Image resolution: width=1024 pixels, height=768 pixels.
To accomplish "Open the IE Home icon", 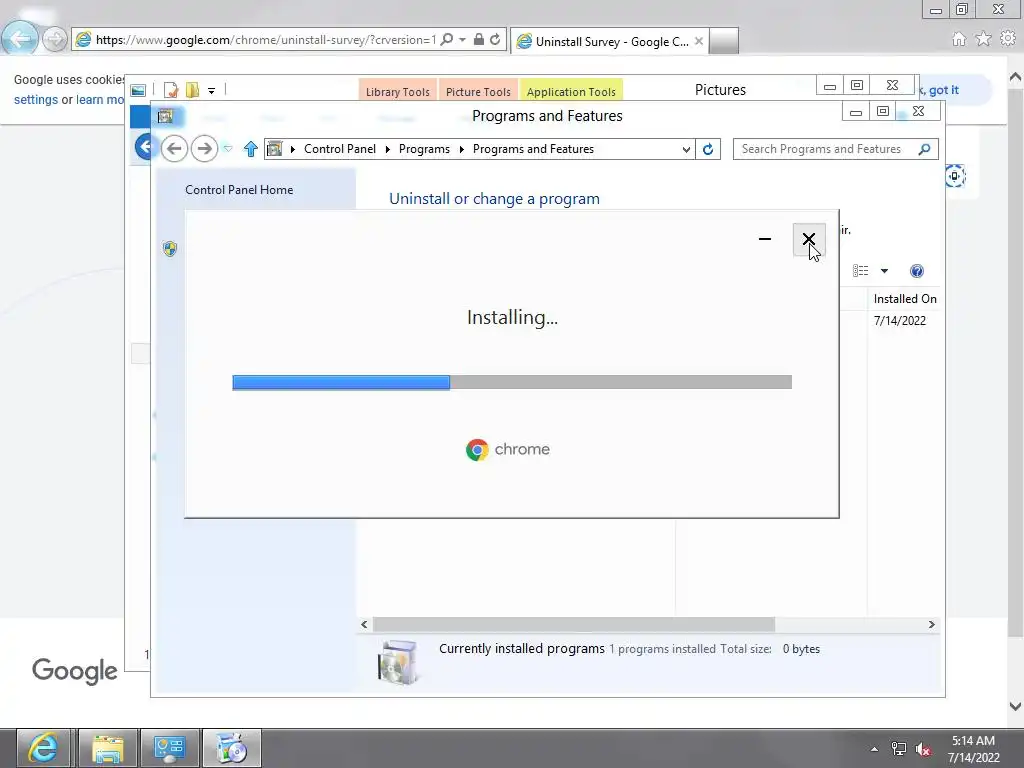I will pyautogui.click(x=959, y=39).
